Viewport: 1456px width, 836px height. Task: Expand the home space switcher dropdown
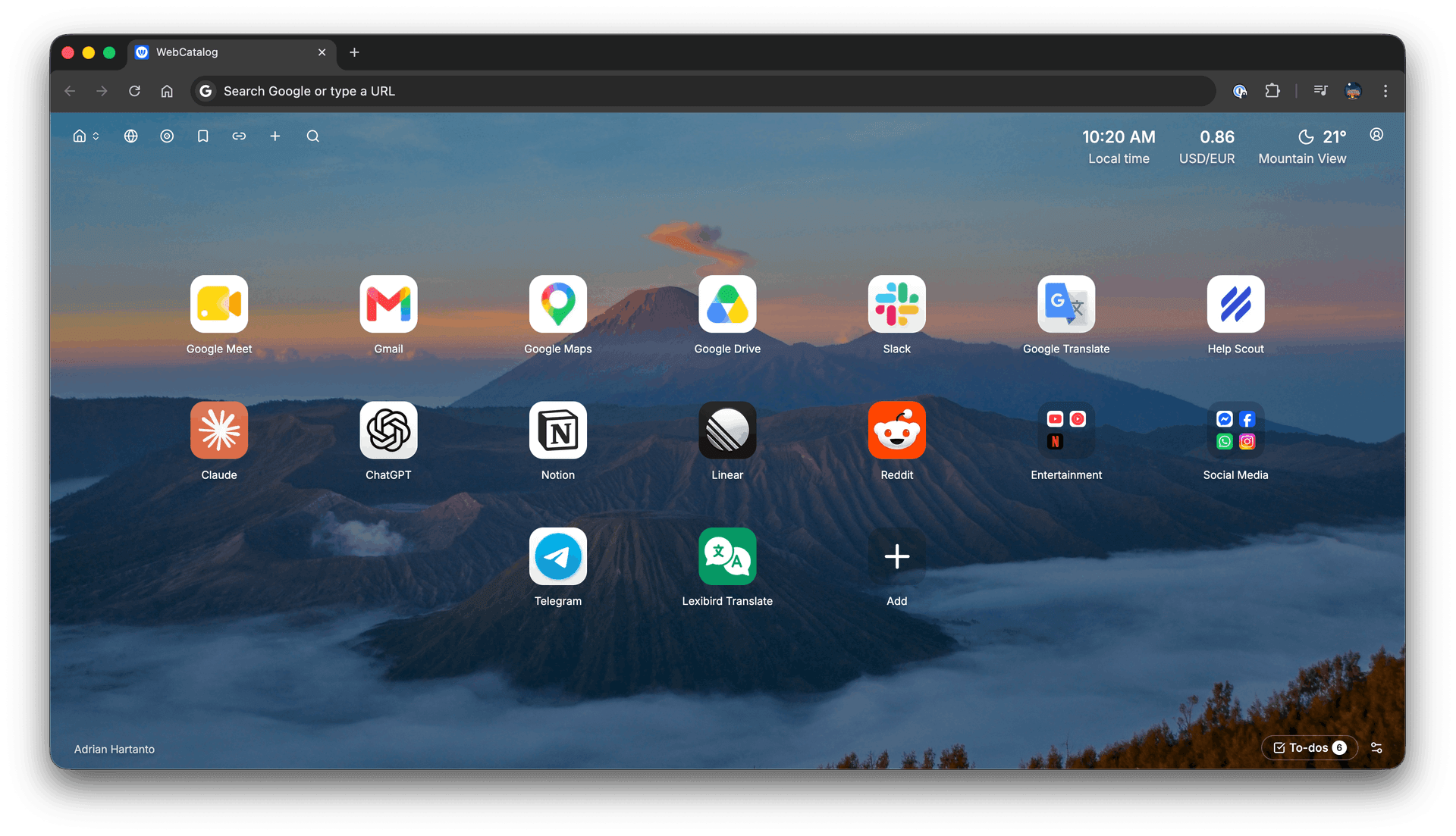point(86,136)
